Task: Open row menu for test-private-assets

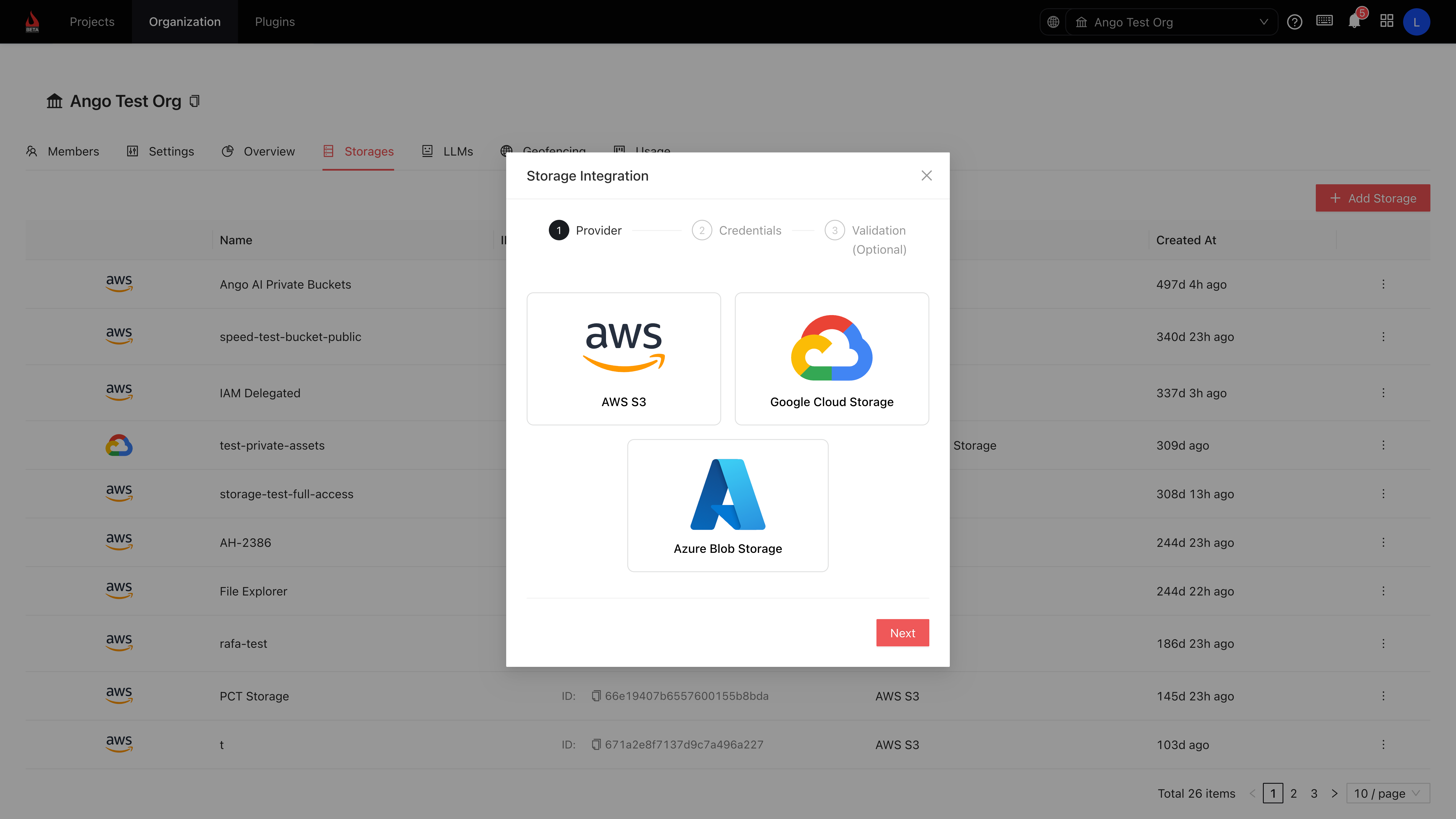Action: pyautogui.click(x=1383, y=445)
